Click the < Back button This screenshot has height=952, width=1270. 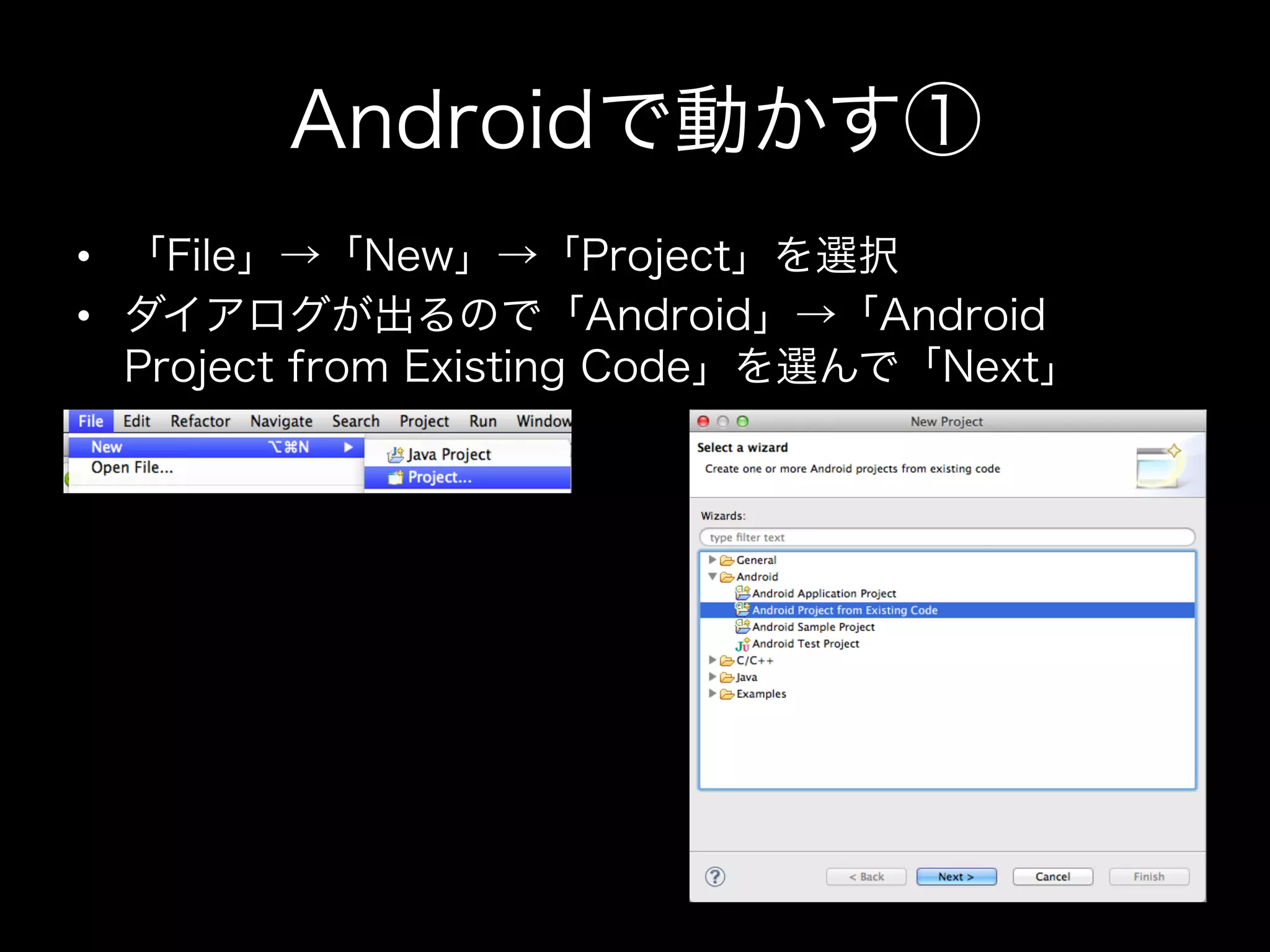pyautogui.click(x=866, y=876)
